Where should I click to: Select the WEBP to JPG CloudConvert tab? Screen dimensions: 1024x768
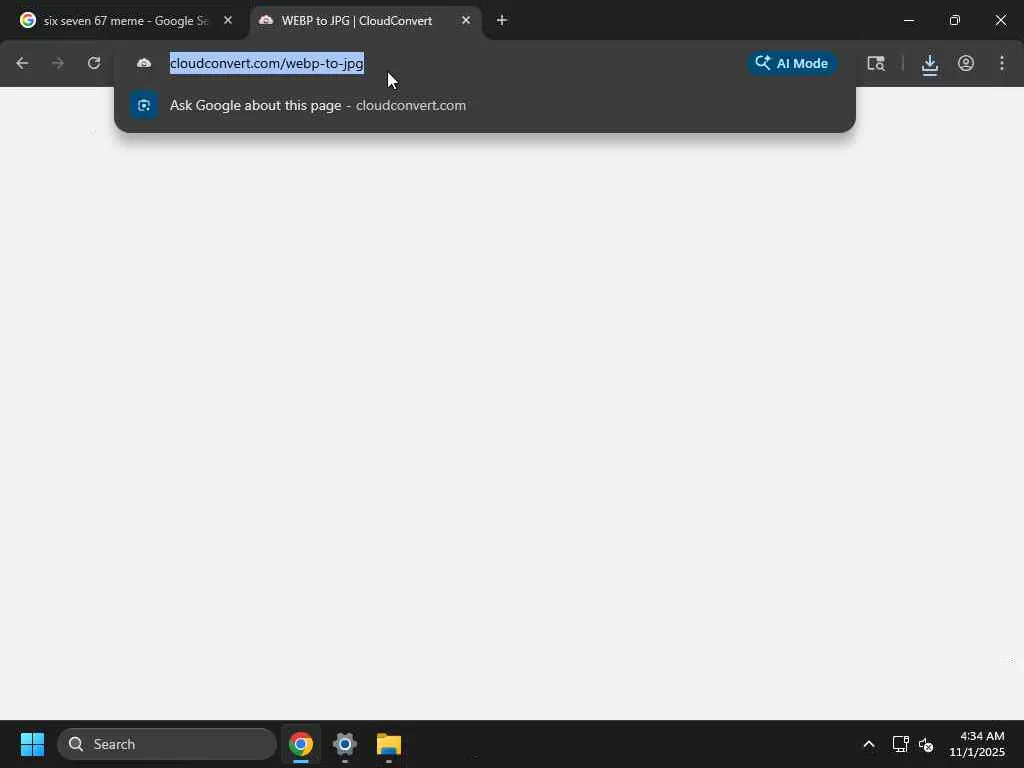(x=366, y=21)
